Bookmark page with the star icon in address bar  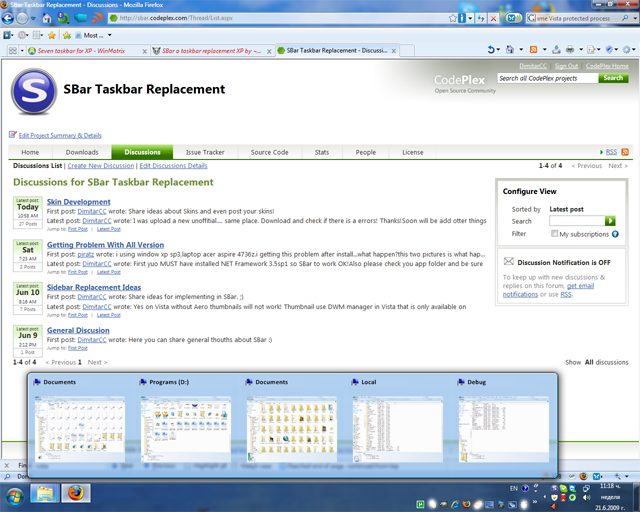coord(453,18)
